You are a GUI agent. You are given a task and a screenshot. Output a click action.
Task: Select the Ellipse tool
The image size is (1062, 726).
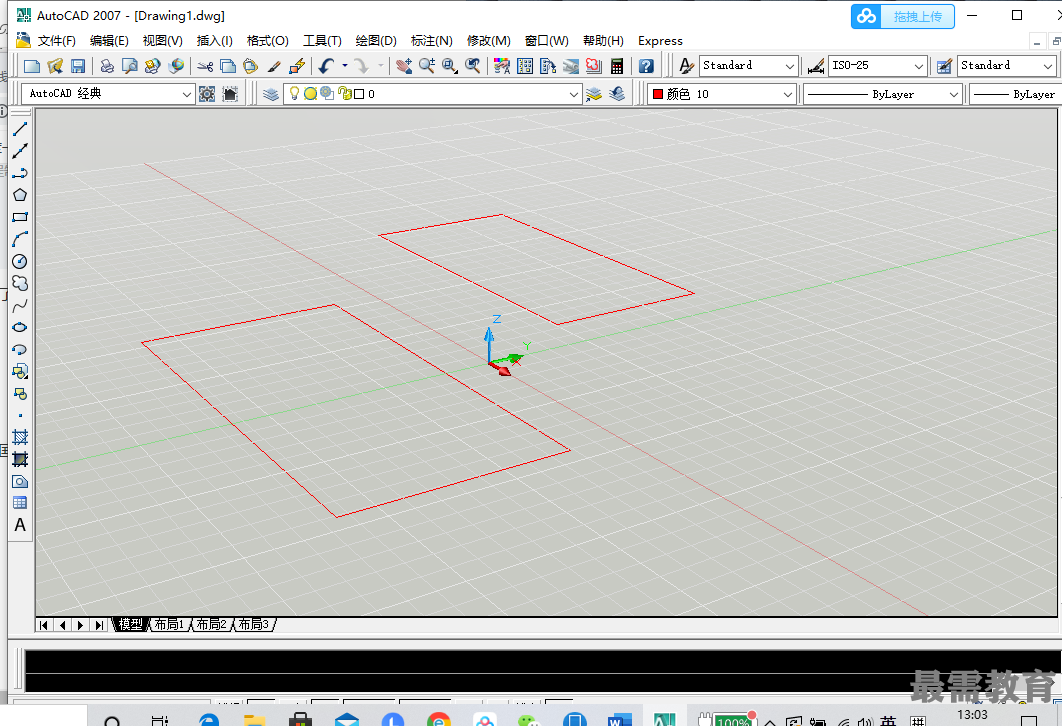pyautogui.click(x=20, y=327)
